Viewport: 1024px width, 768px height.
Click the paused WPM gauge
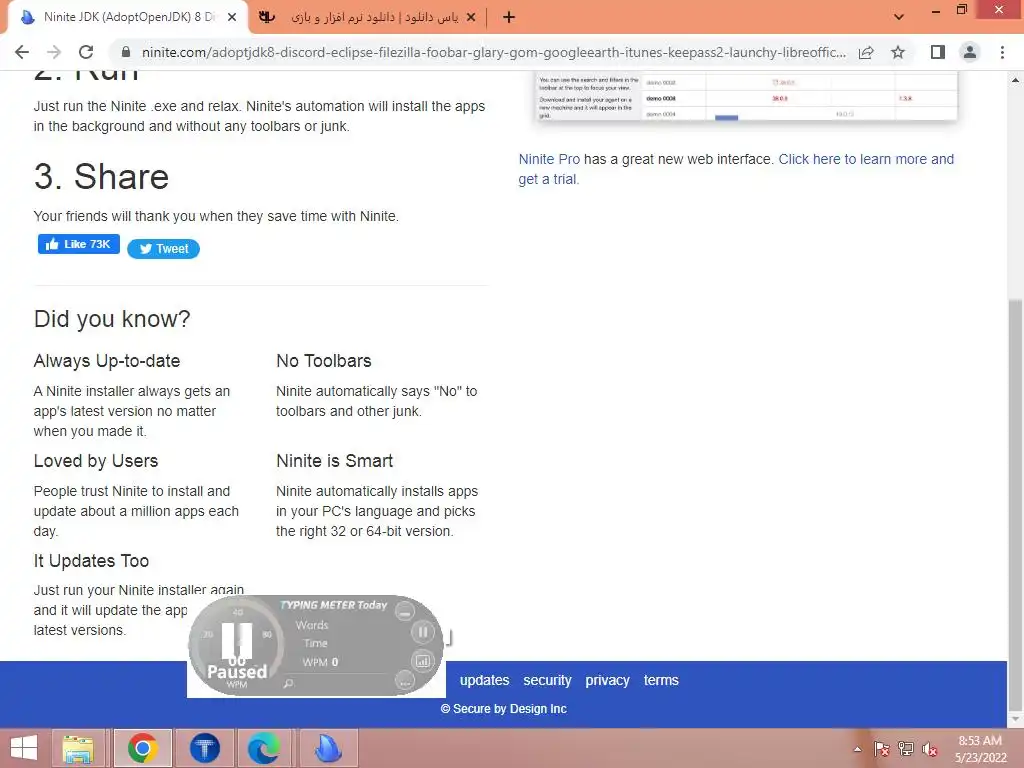coord(236,645)
